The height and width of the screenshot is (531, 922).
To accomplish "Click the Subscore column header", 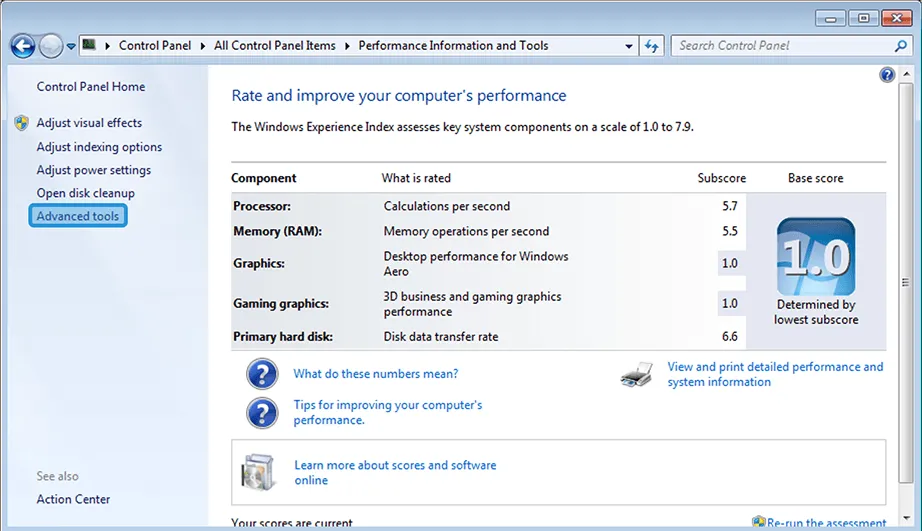I will (x=721, y=178).
